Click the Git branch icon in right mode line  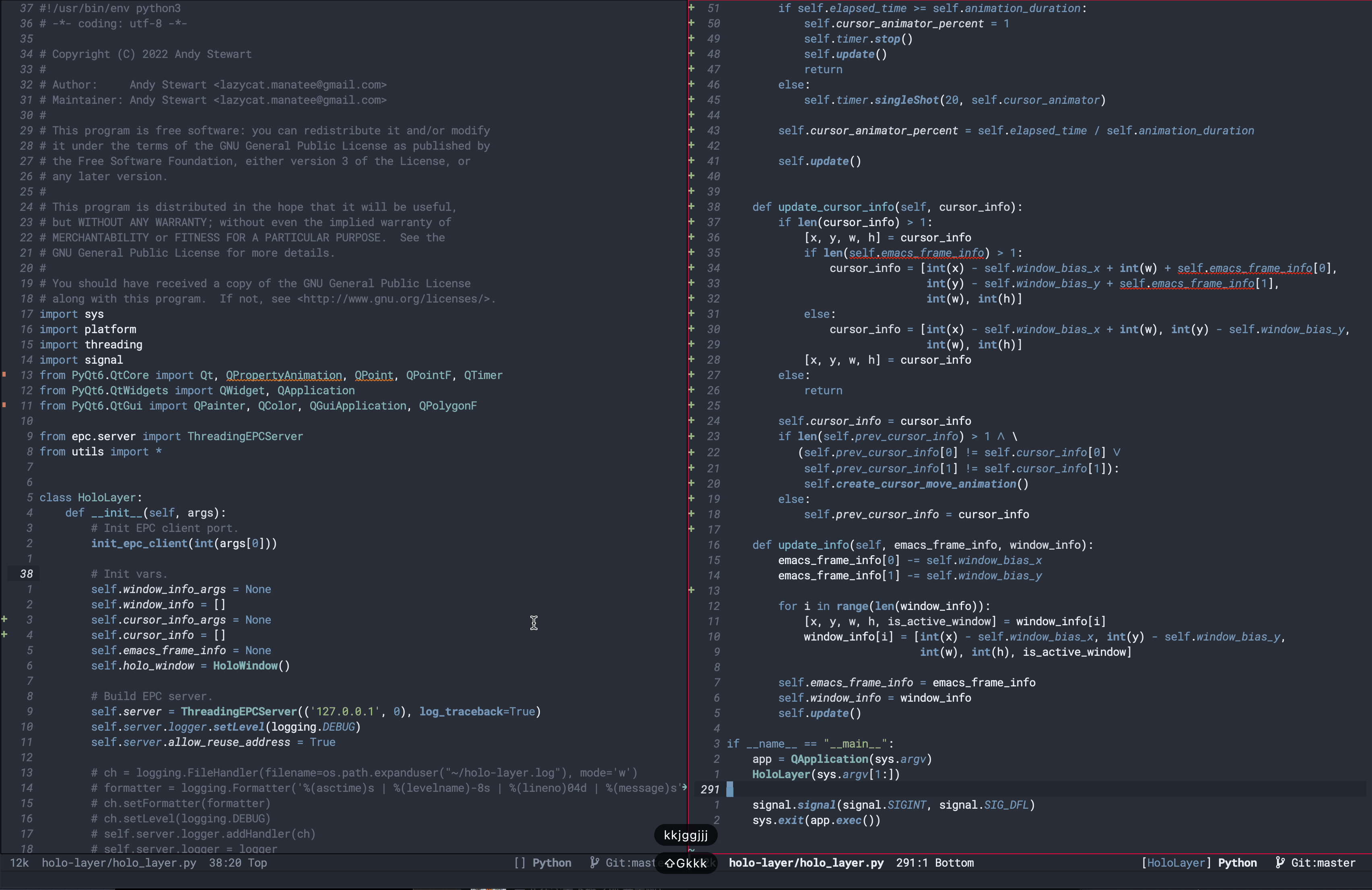pyautogui.click(x=1280, y=862)
